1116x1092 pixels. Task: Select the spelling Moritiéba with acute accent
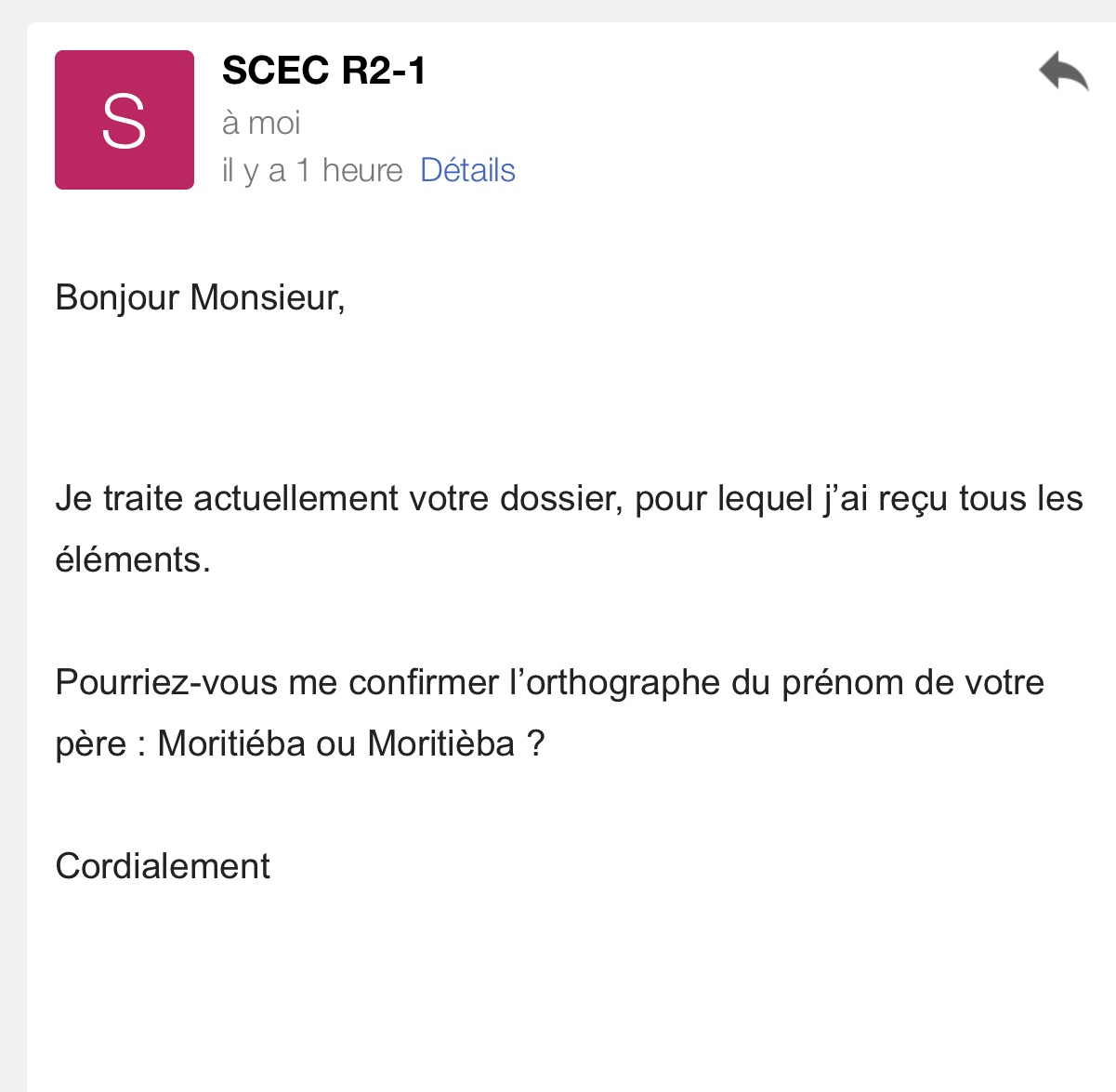[x=231, y=743]
